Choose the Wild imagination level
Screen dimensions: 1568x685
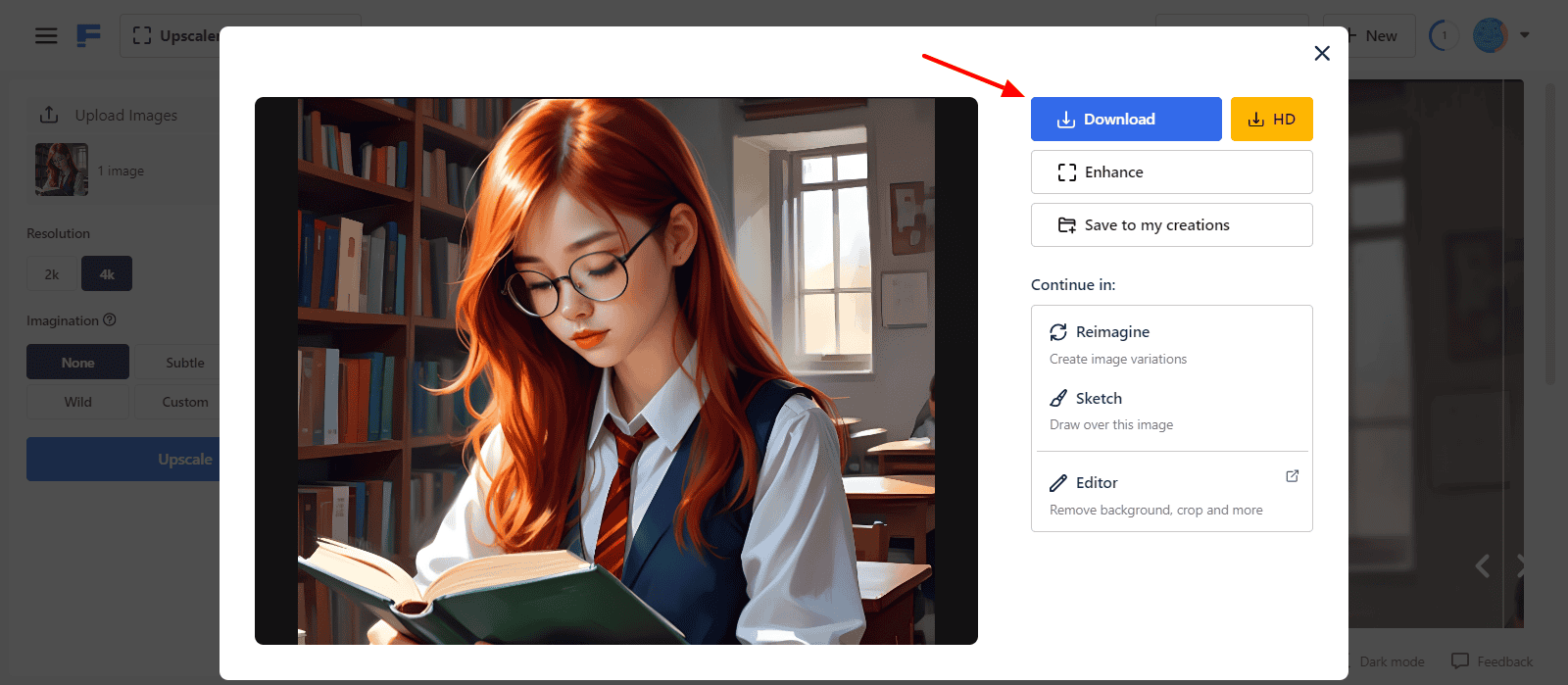77,402
